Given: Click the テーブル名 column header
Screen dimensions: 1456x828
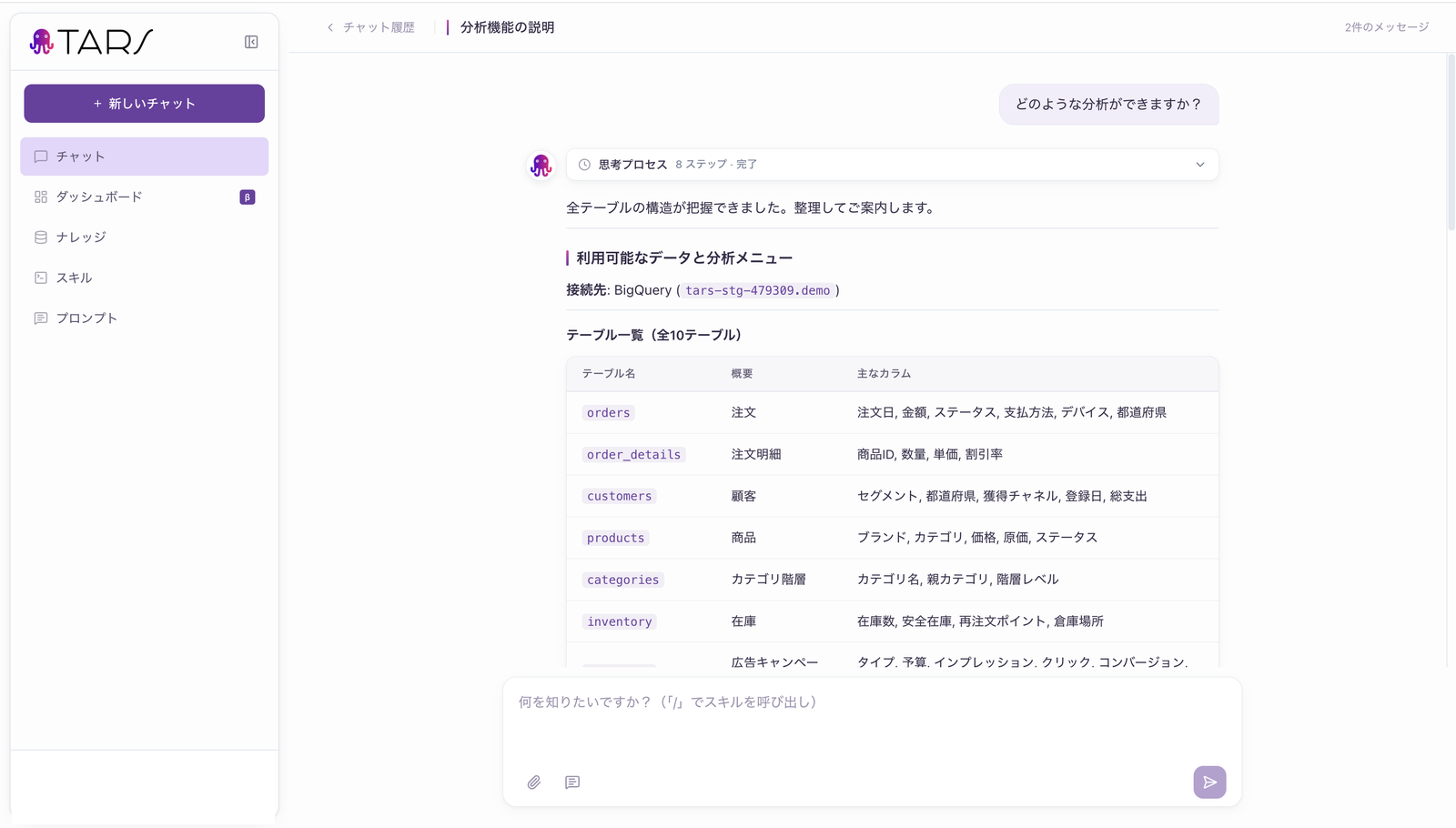Looking at the screenshot, I should (x=609, y=374).
